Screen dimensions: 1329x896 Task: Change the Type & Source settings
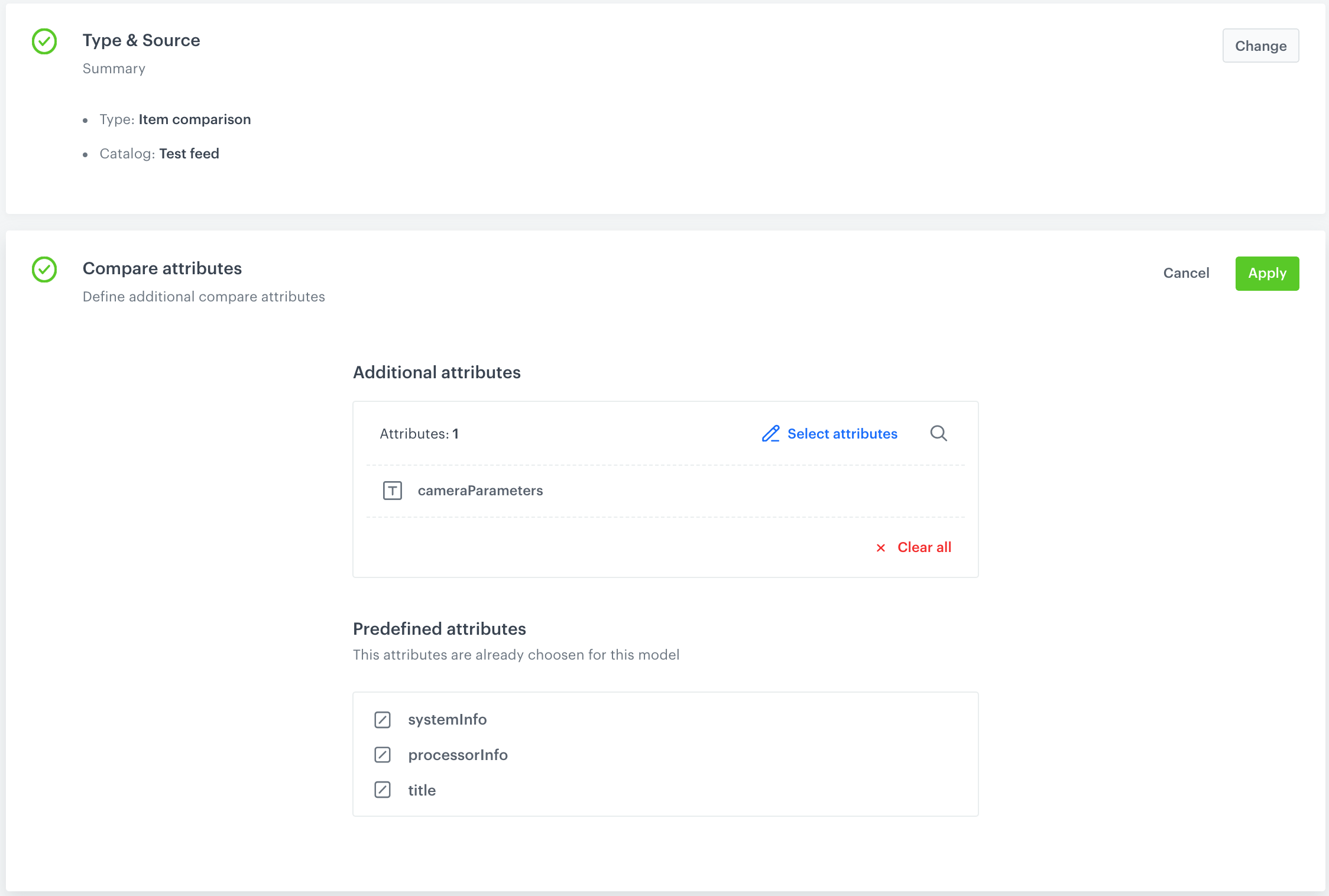(x=1260, y=46)
